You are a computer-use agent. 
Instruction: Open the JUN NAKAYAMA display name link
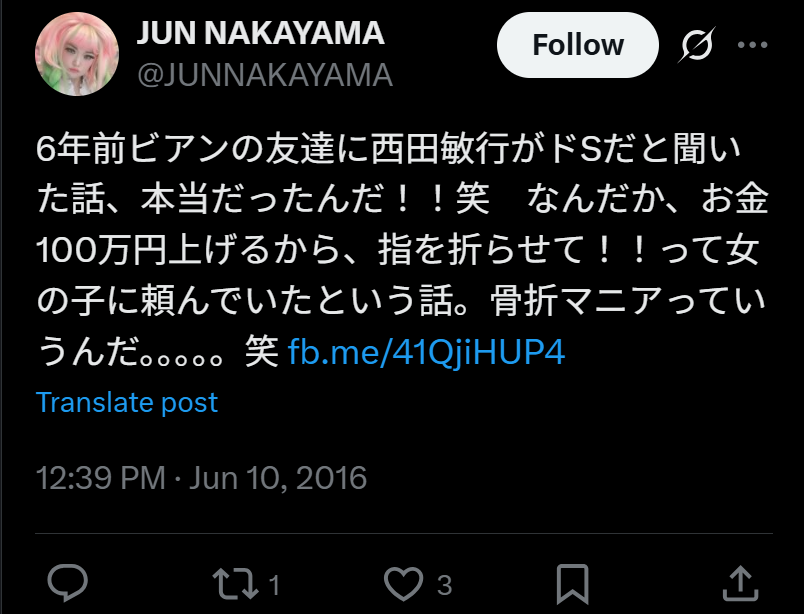260,33
